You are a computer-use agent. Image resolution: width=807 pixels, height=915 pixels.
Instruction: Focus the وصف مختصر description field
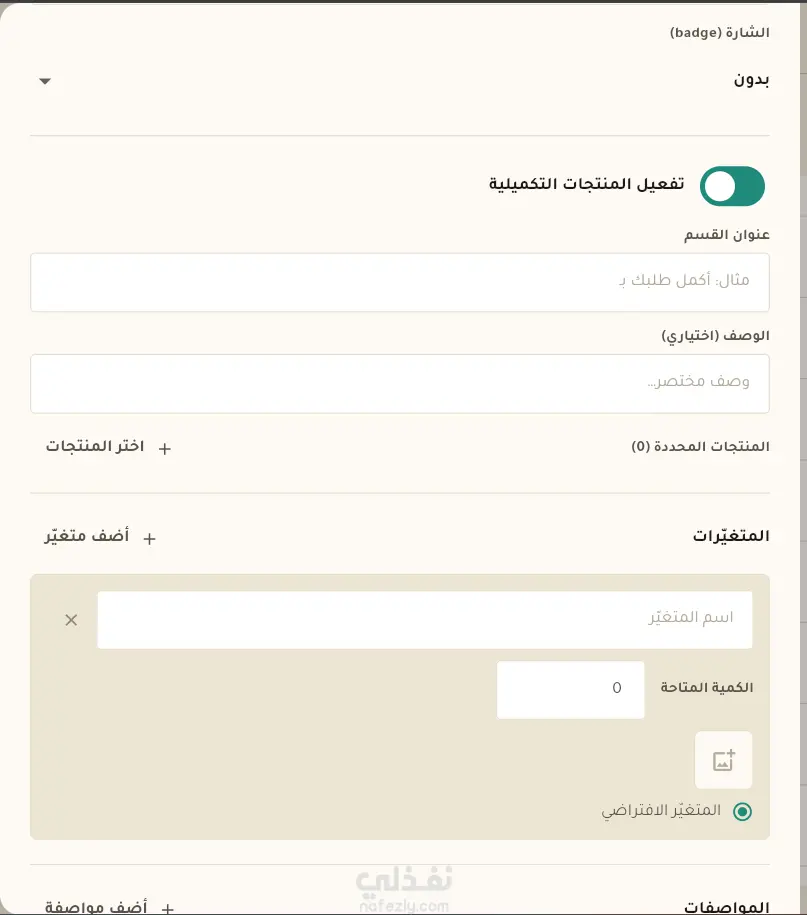400,383
